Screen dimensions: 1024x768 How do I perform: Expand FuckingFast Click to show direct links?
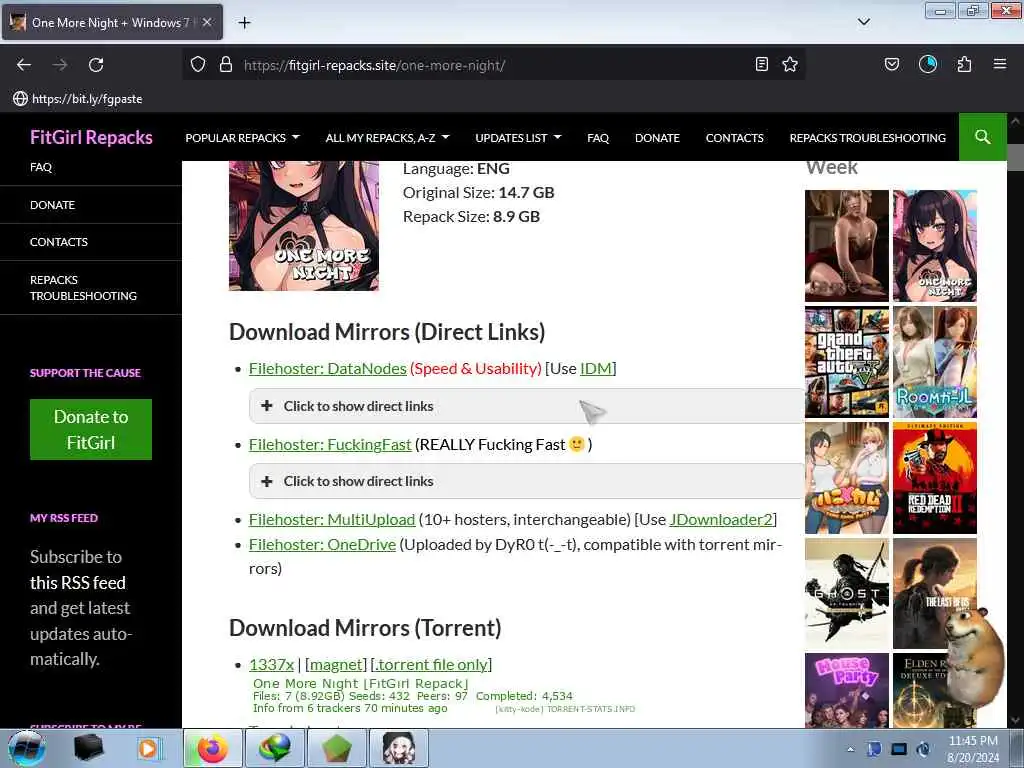point(526,481)
